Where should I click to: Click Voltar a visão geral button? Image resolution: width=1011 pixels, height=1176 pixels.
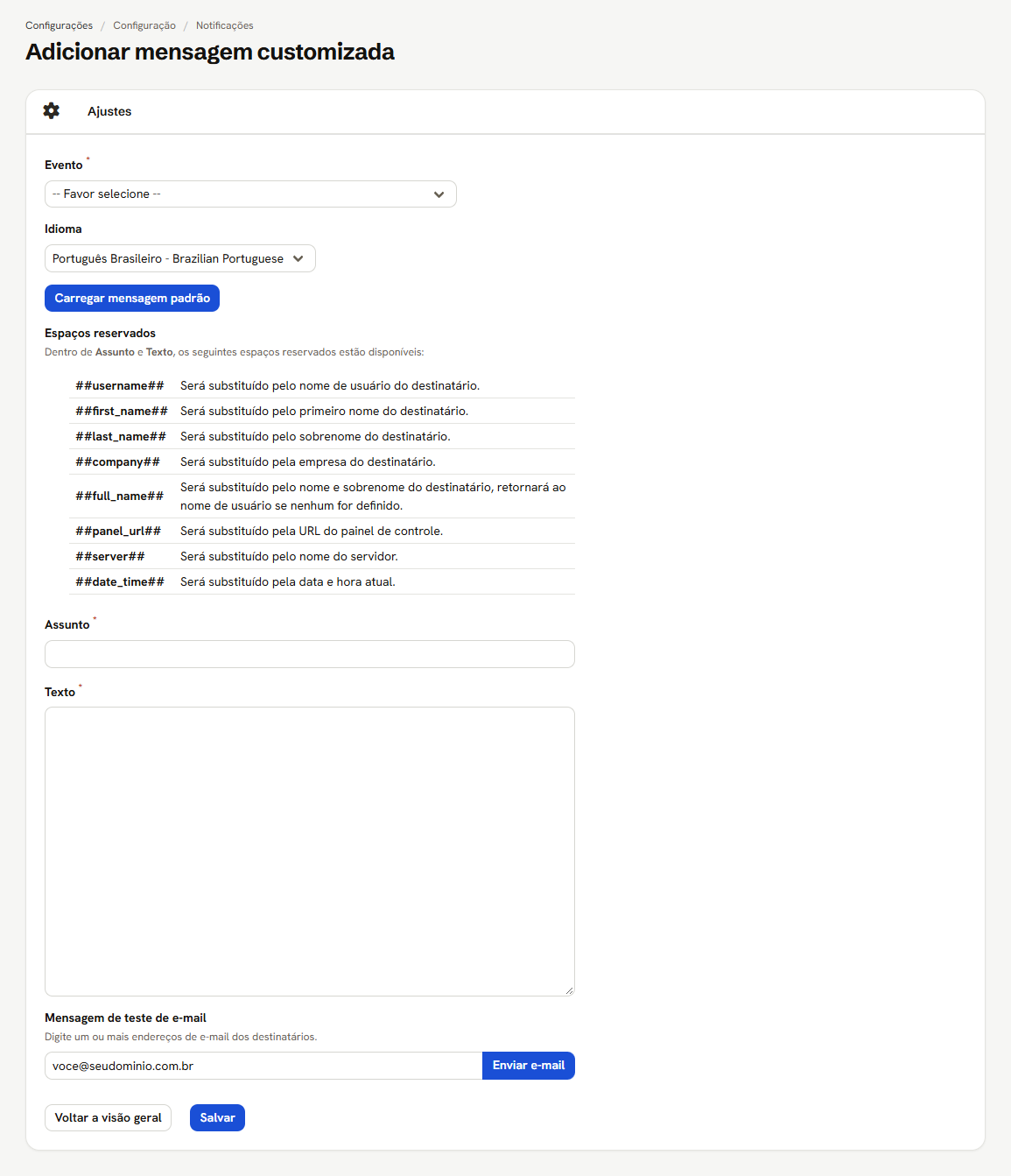coord(108,1118)
